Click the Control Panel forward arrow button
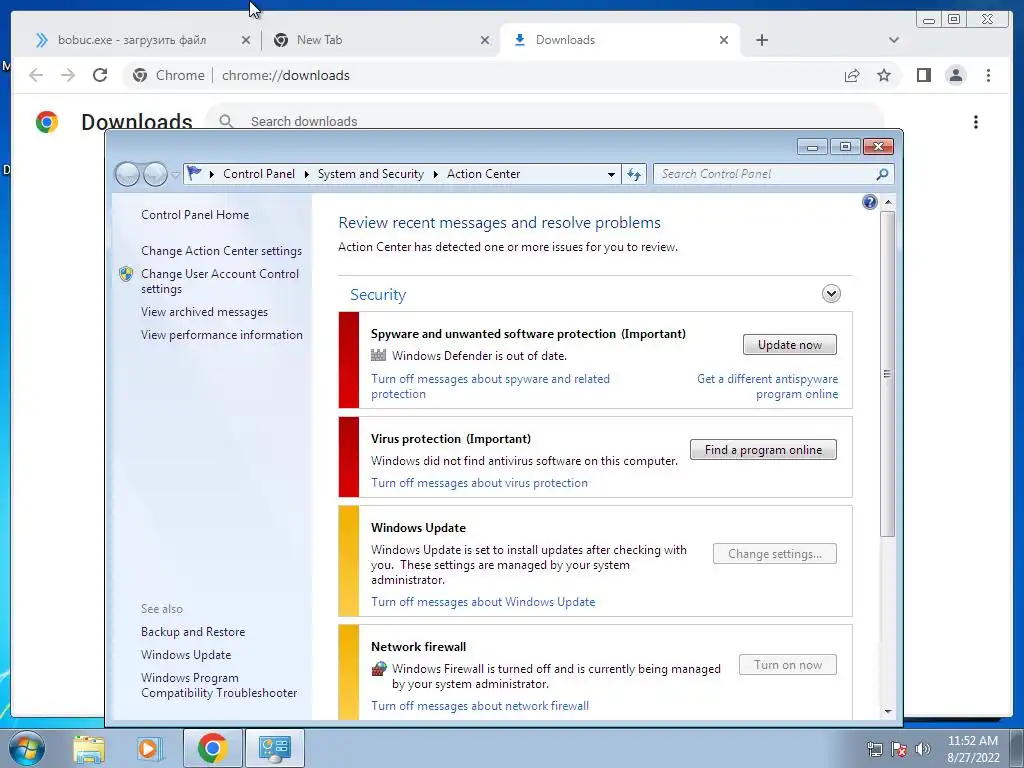1024x768 pixels. (x=155, y=174)
